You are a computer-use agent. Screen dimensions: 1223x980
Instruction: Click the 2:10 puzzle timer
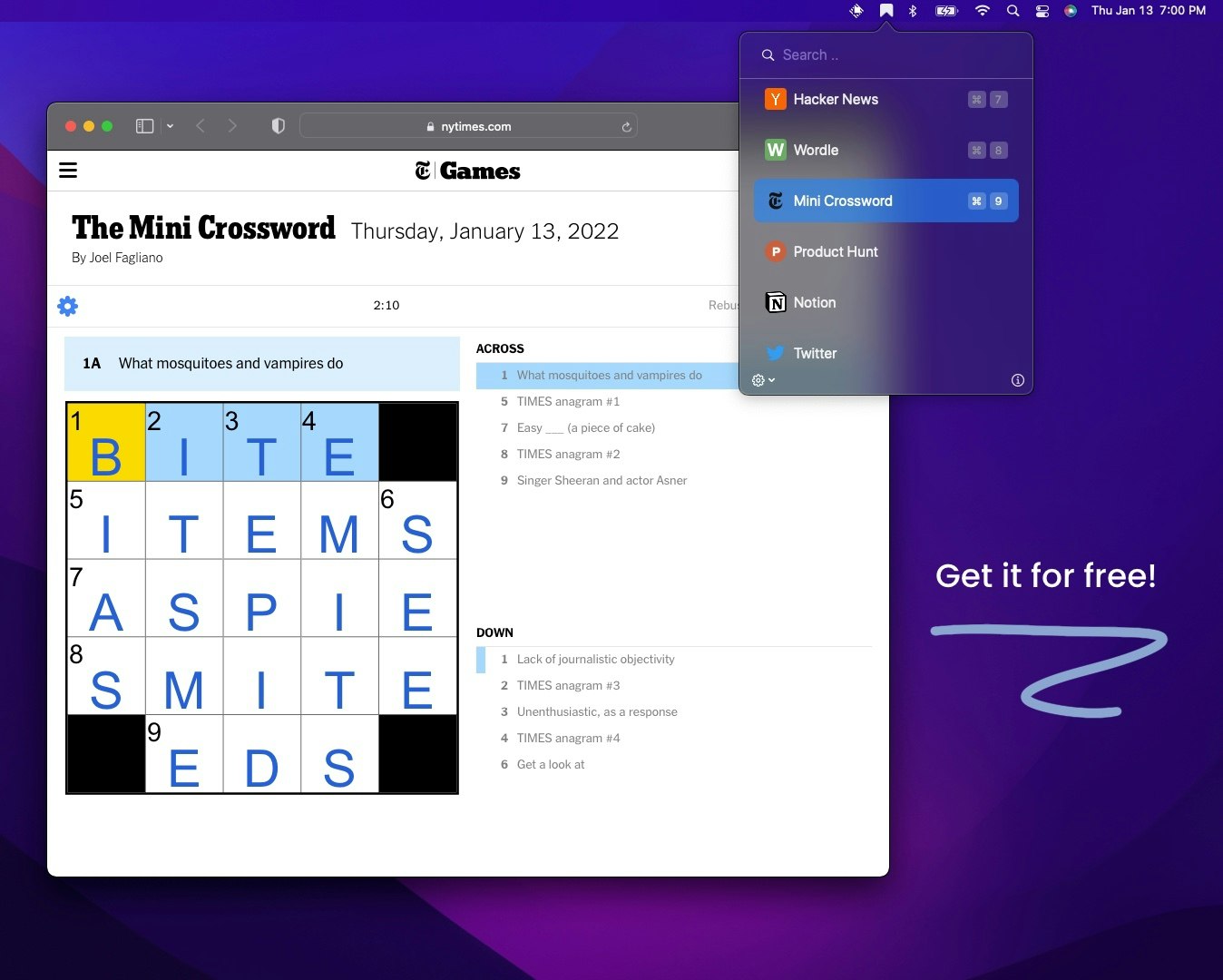[x=386, y=305]
